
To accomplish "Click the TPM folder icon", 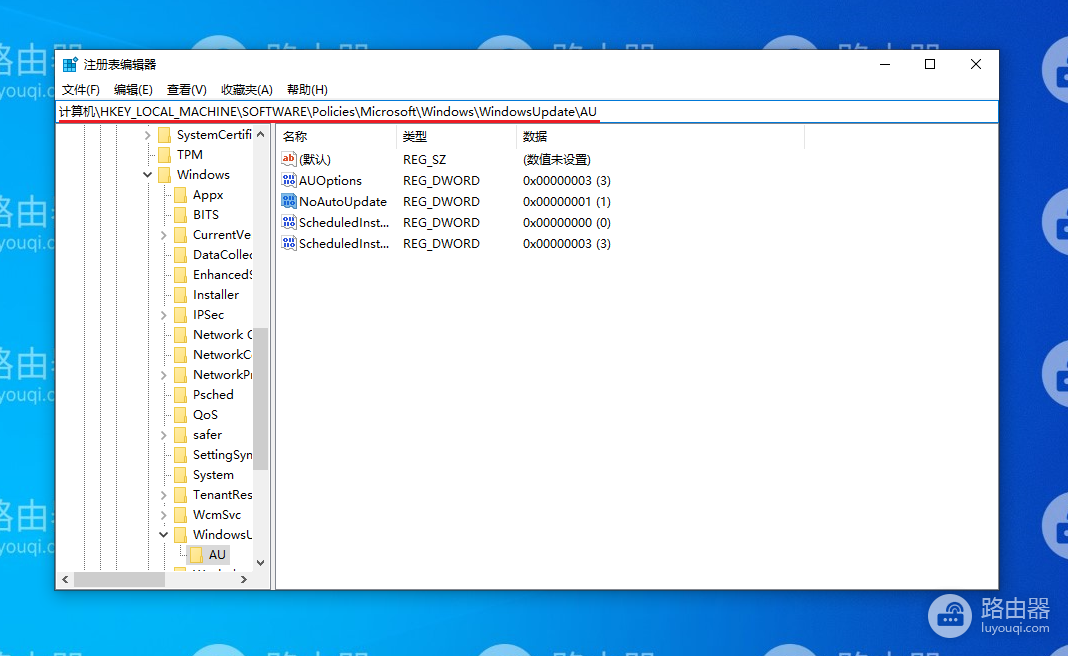I will tap(164, 155).
